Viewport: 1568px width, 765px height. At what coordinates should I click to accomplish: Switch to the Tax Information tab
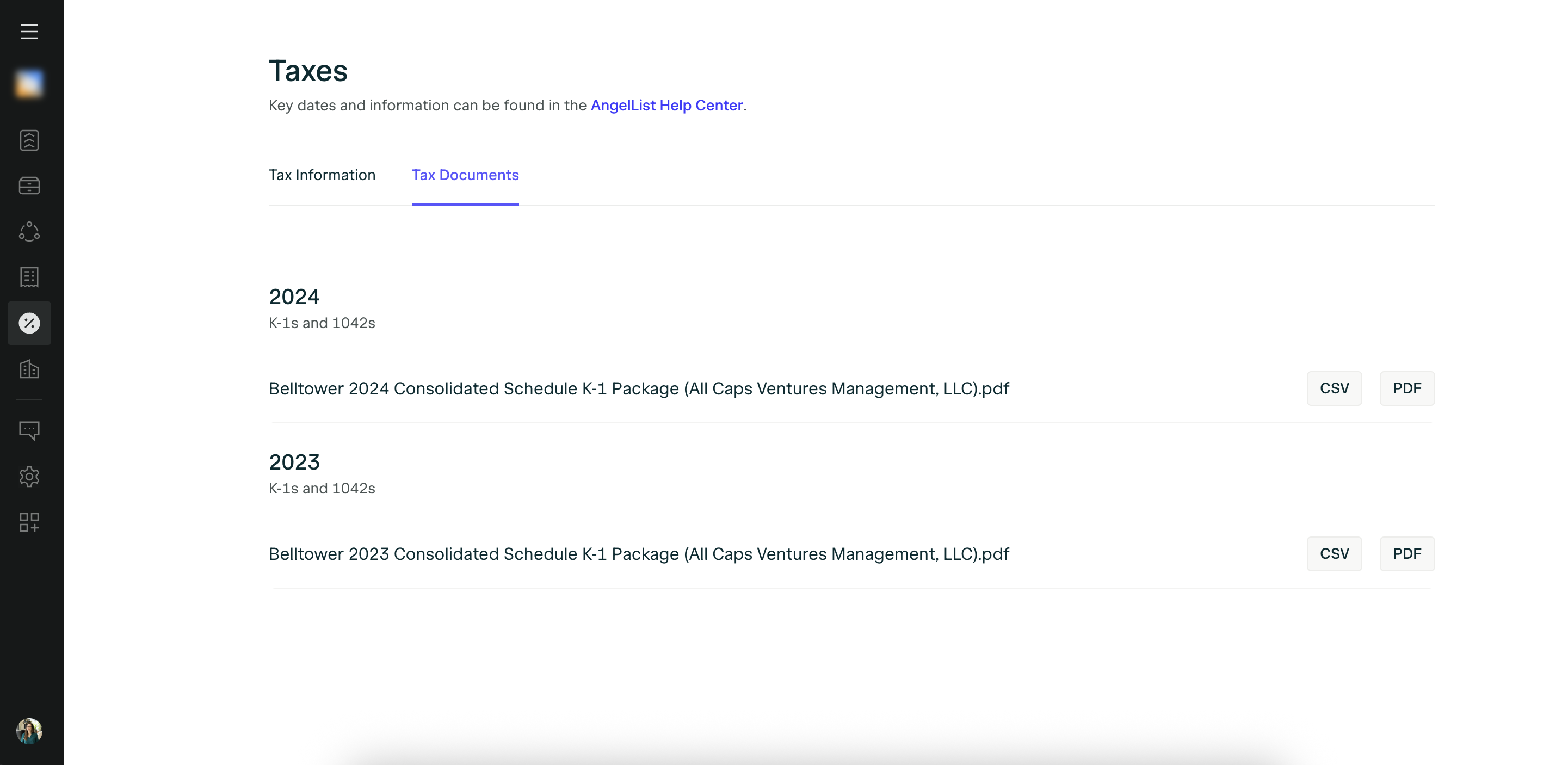[x=322, y=175]
